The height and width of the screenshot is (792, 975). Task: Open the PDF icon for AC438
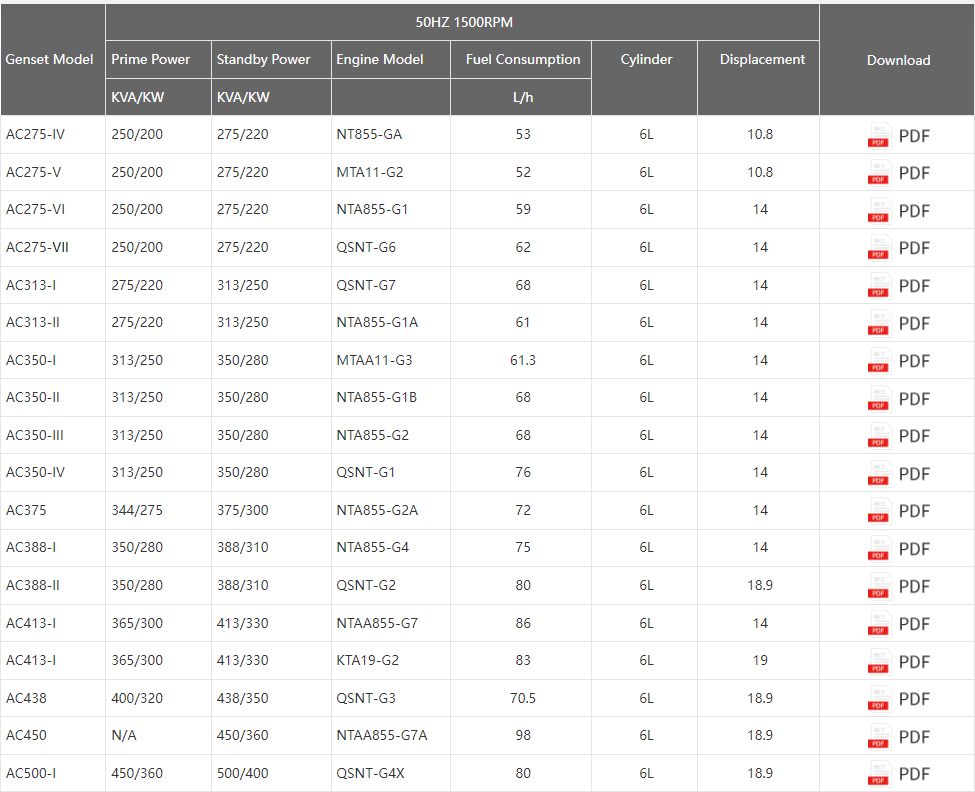879,699
